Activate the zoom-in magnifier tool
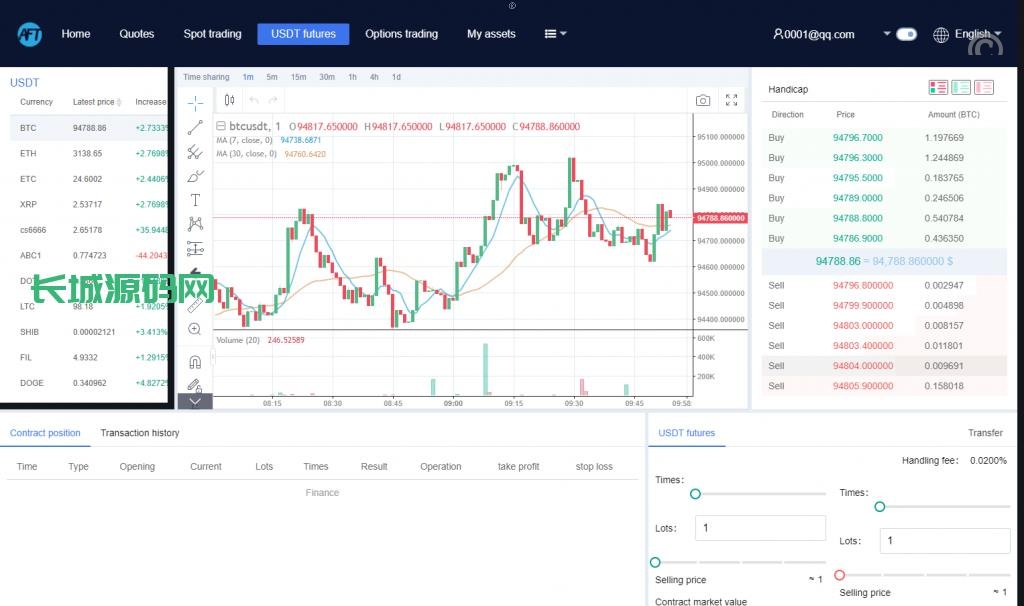 (195, 329)
